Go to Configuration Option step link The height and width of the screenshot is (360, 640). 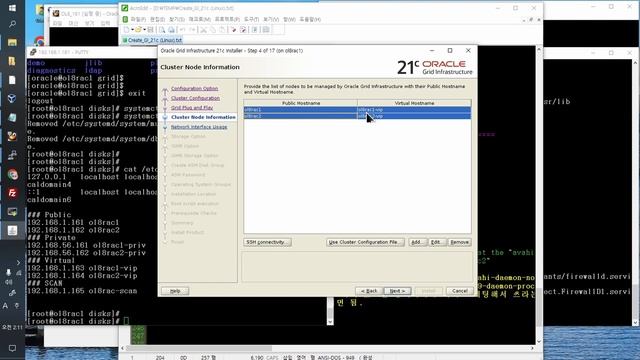[x=194, y=89]
